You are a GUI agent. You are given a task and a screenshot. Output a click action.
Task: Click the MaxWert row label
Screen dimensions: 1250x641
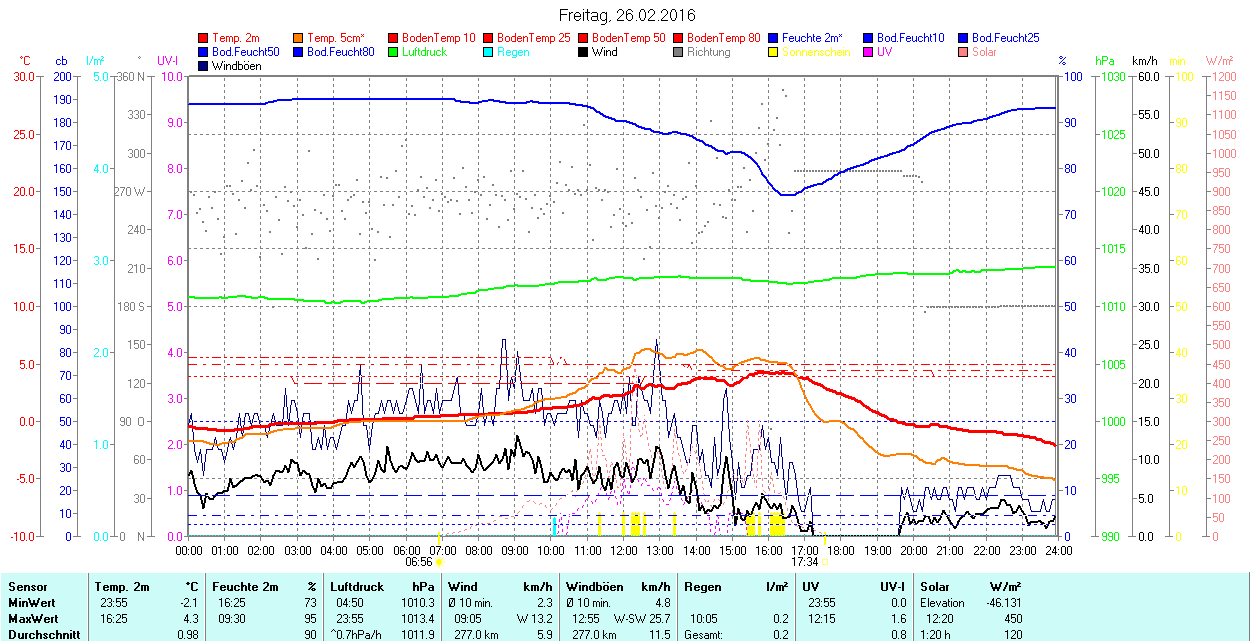pos(33,618)
